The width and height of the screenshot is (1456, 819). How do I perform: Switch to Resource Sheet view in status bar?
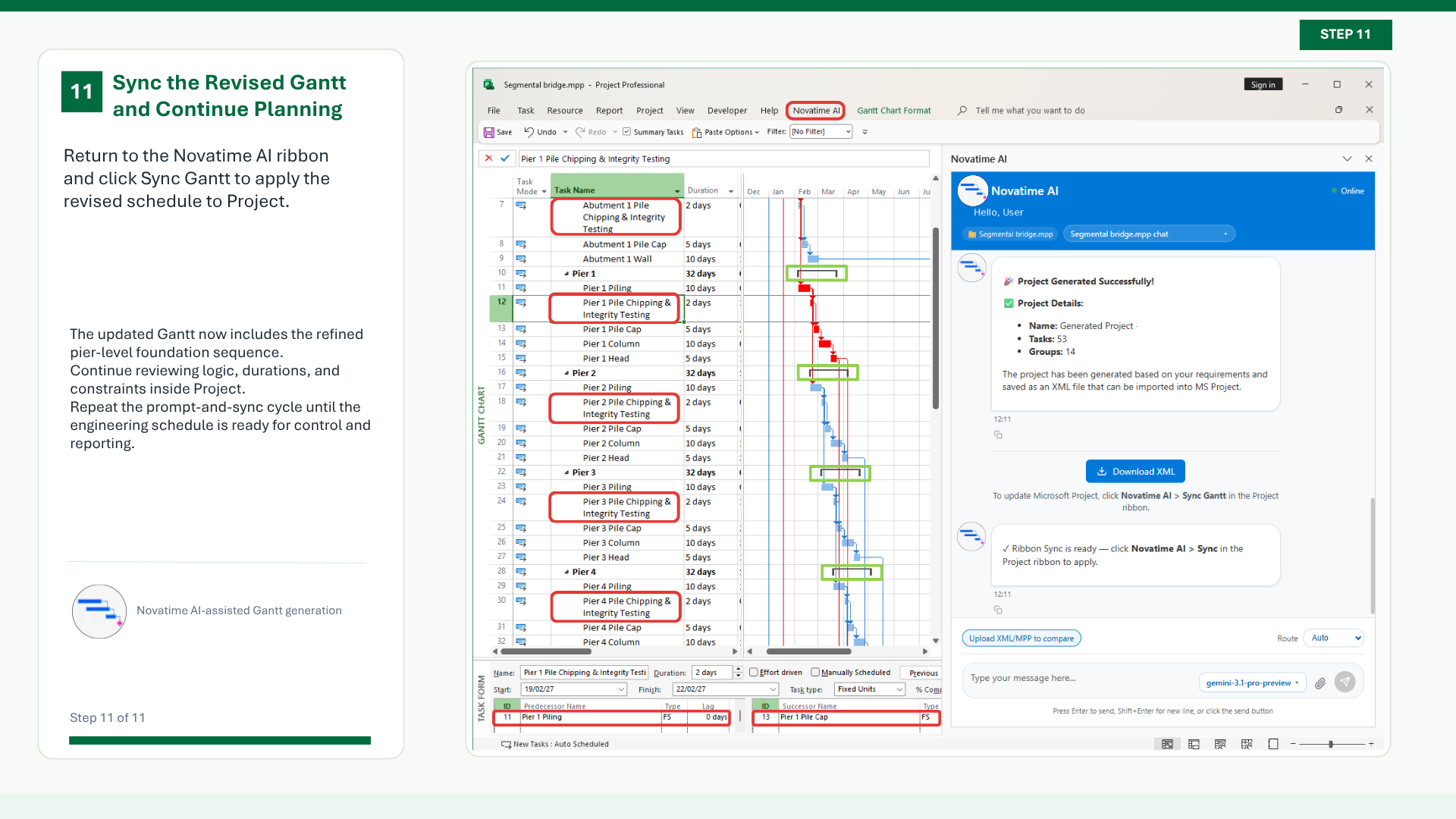[1247, 745]
